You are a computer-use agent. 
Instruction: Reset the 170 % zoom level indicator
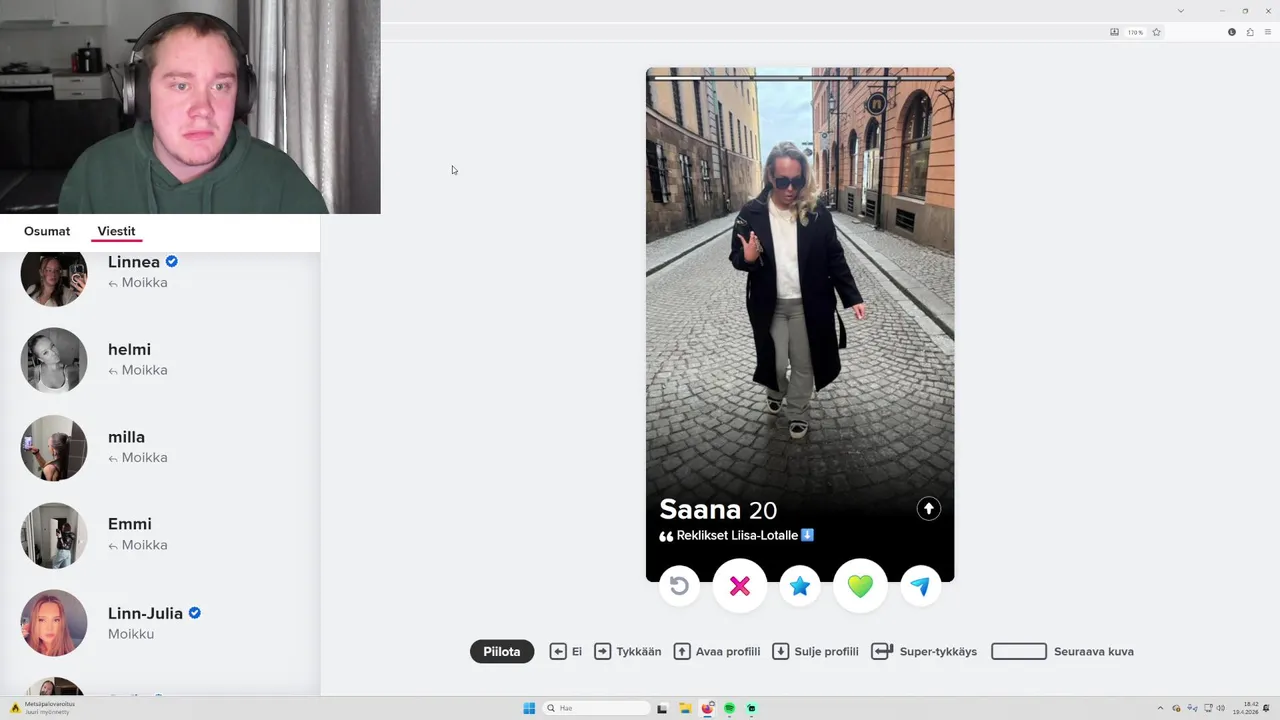click(1135, 32)
